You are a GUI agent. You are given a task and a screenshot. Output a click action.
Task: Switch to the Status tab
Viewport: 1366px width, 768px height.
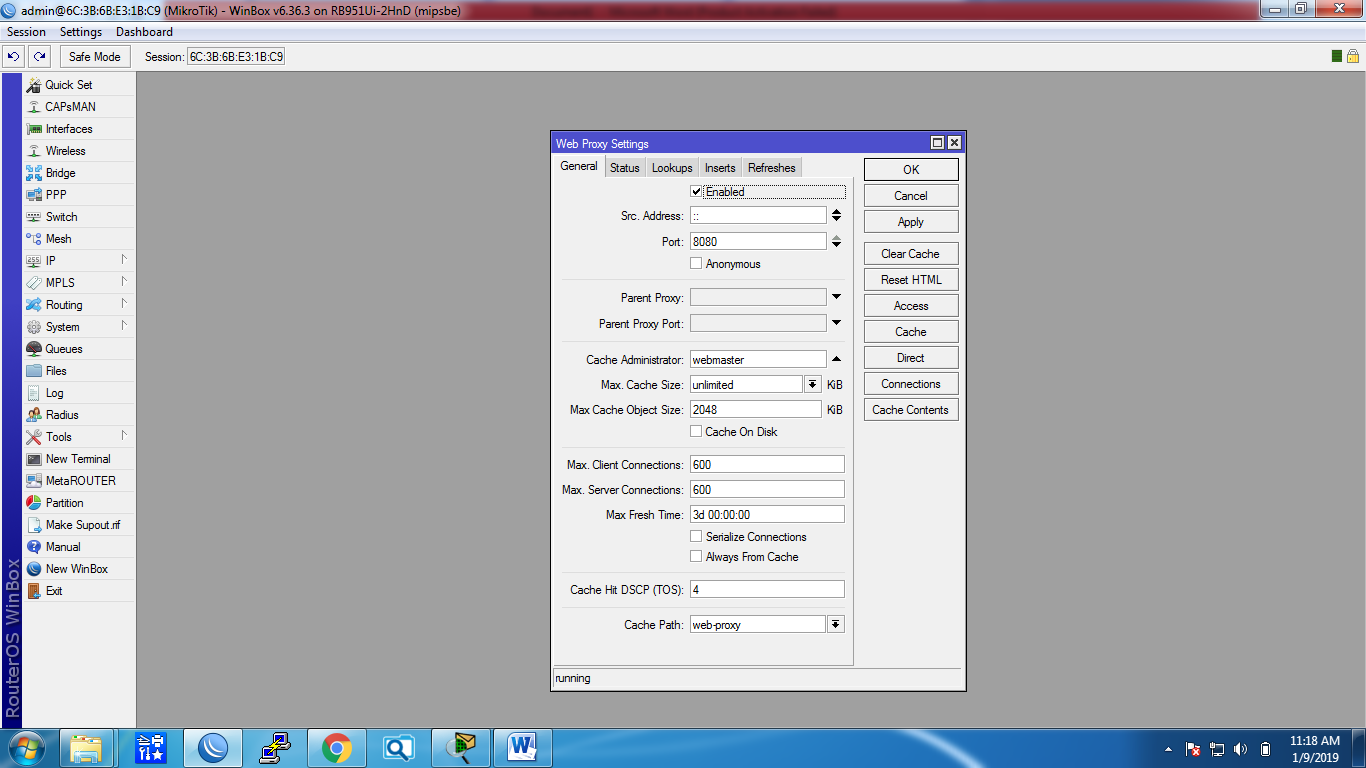pos(625,168)
